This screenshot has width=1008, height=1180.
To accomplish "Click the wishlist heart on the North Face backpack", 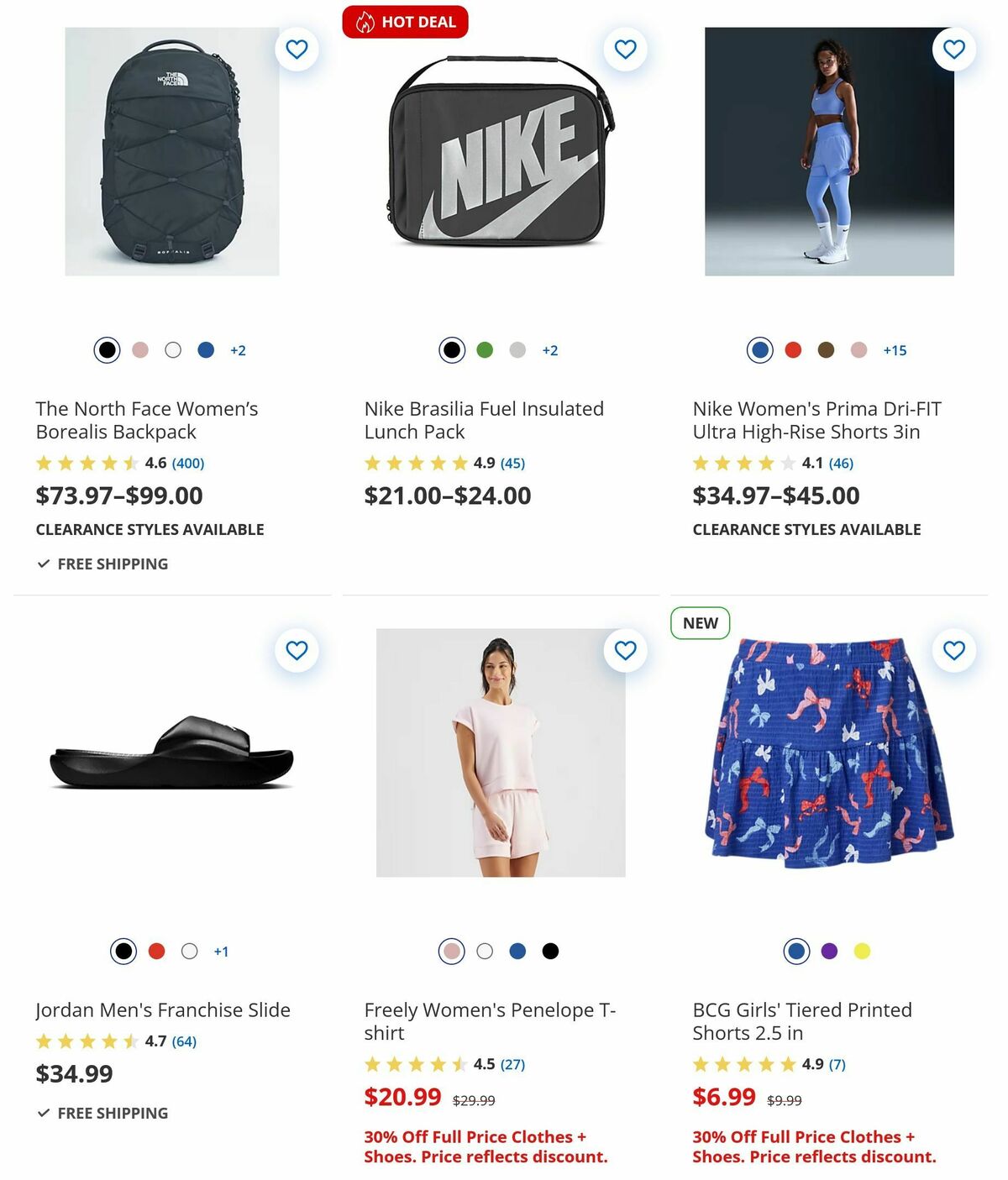I will (x=296, y=49).
